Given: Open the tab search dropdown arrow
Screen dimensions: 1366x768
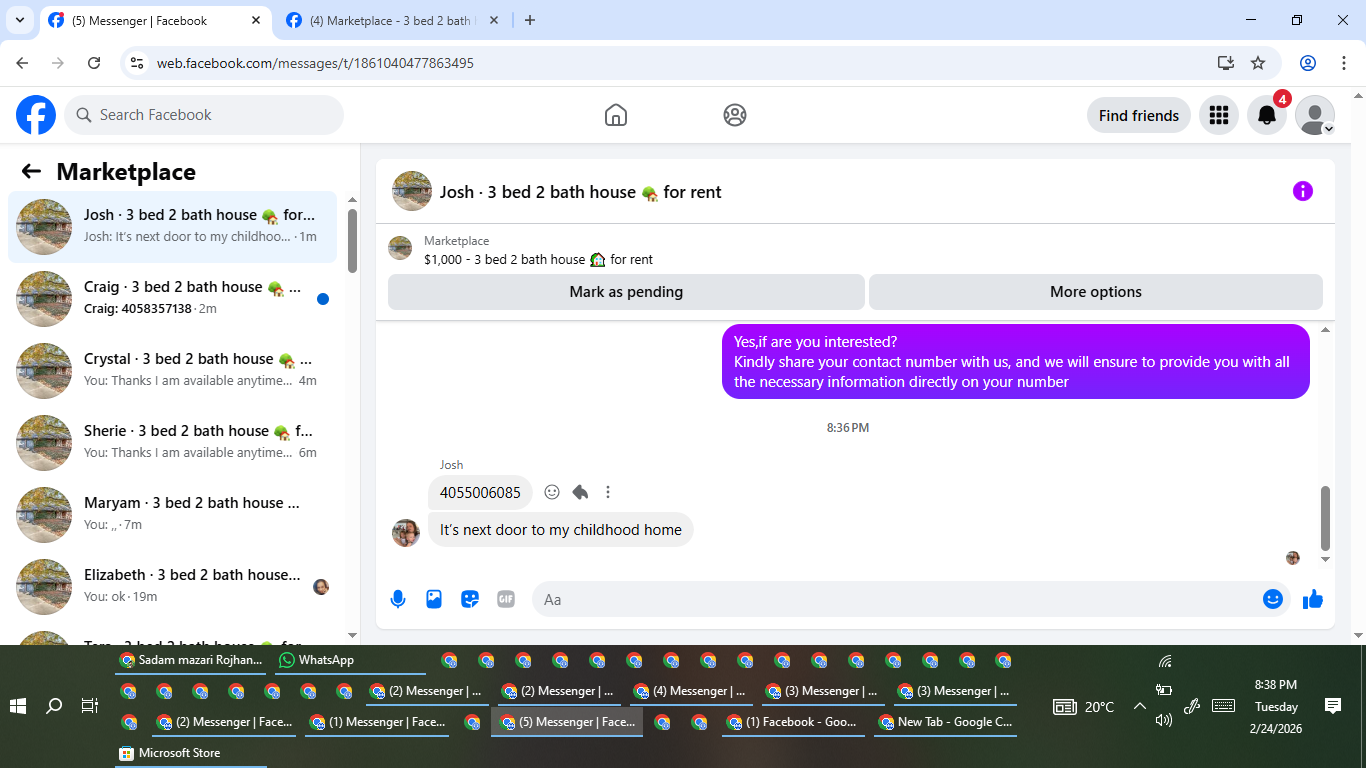Looking at the screenshot, I should click(x=19, y=20).
